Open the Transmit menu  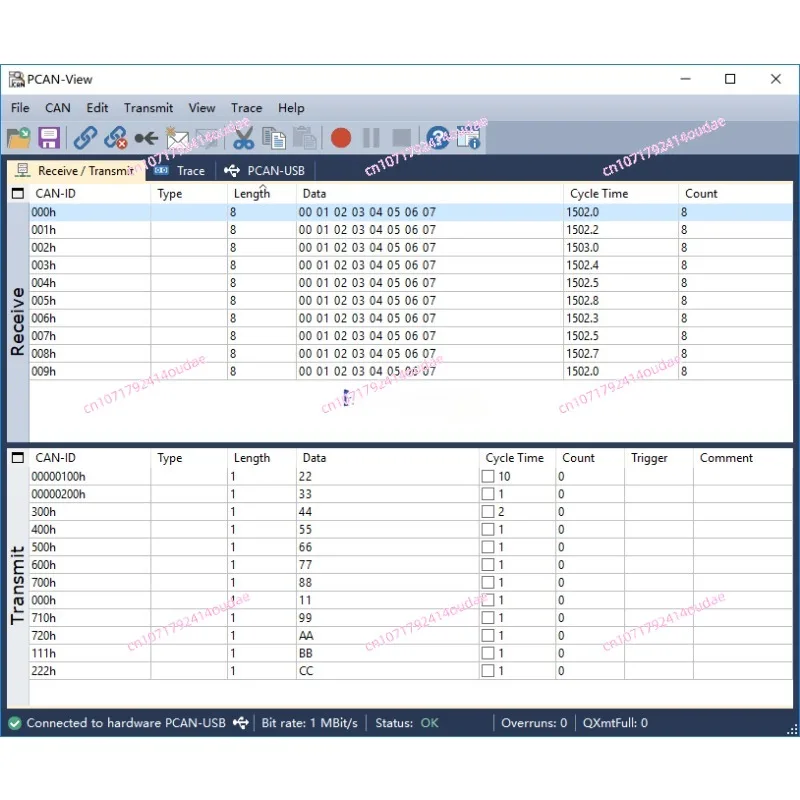(148, 108)
